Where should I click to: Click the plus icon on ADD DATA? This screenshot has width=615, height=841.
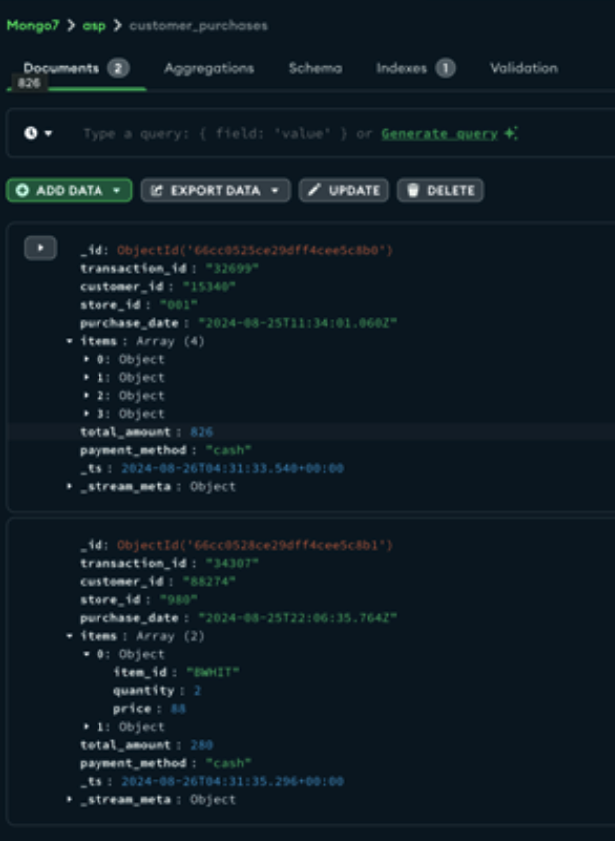pos(23,190)
